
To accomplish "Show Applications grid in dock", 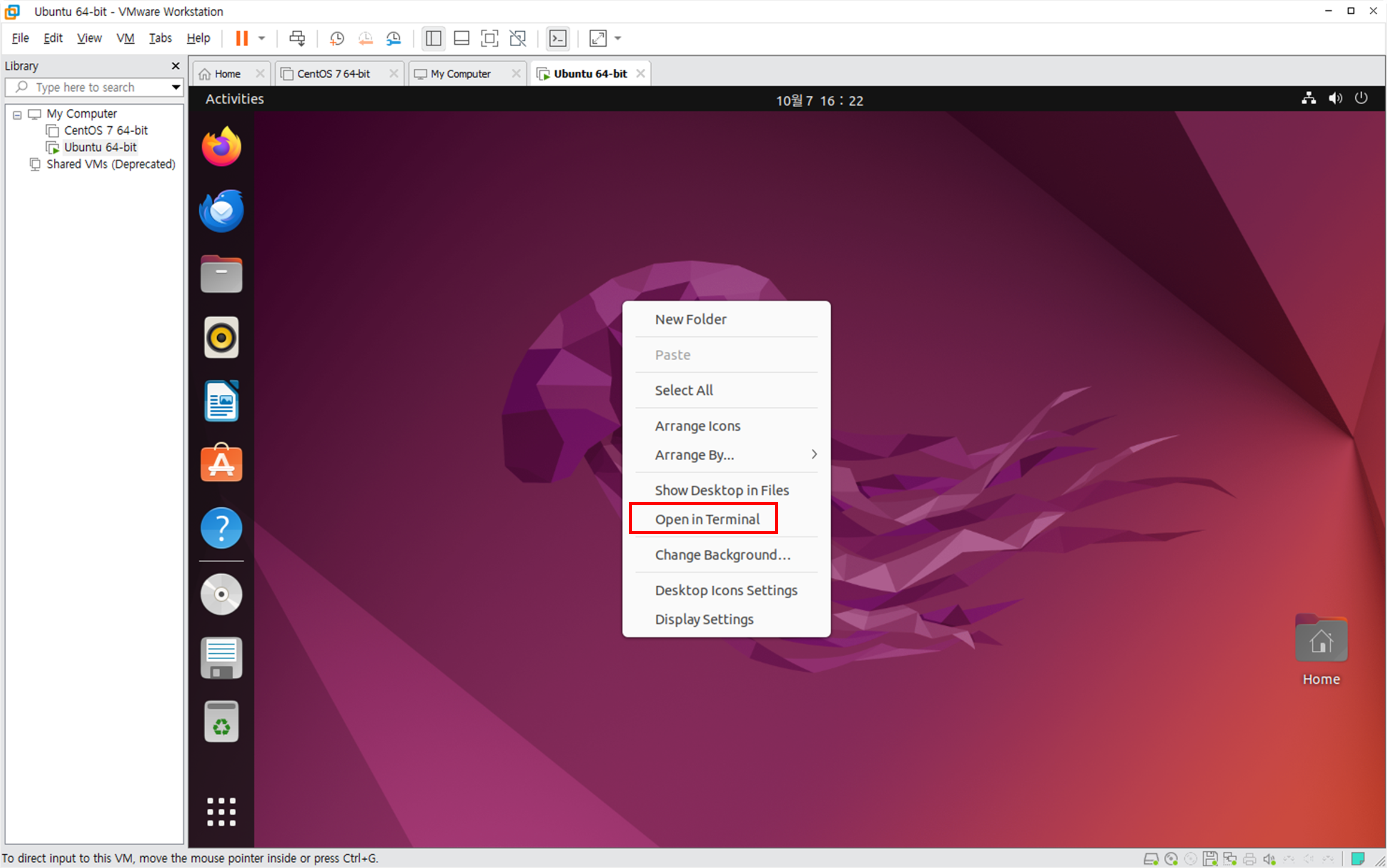I will click(x=221, y=812).
